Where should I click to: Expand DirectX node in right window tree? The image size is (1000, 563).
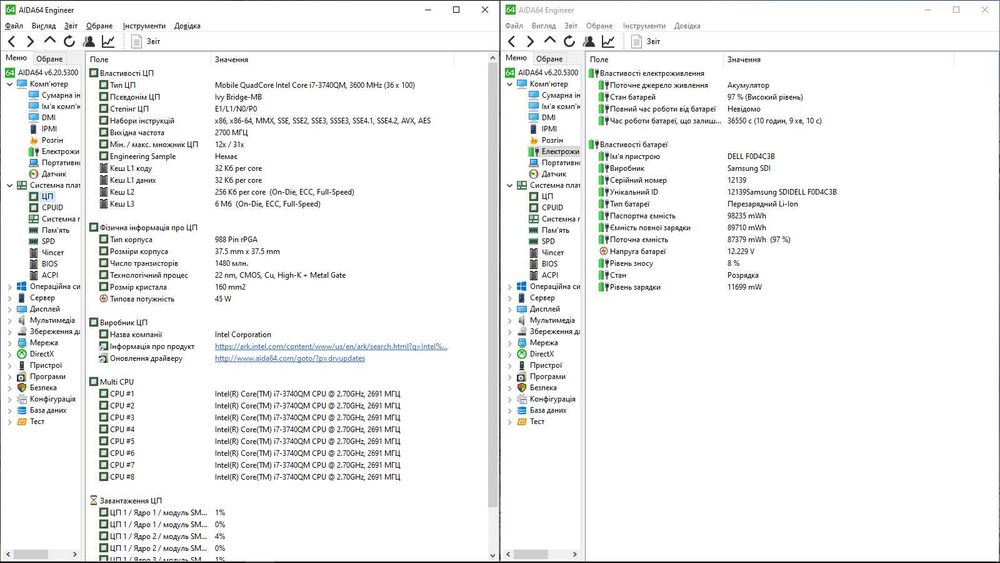(x=510, y=355)
